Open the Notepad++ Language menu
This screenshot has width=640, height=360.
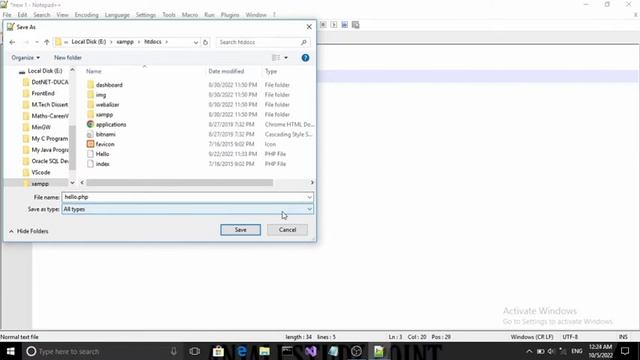117,15
